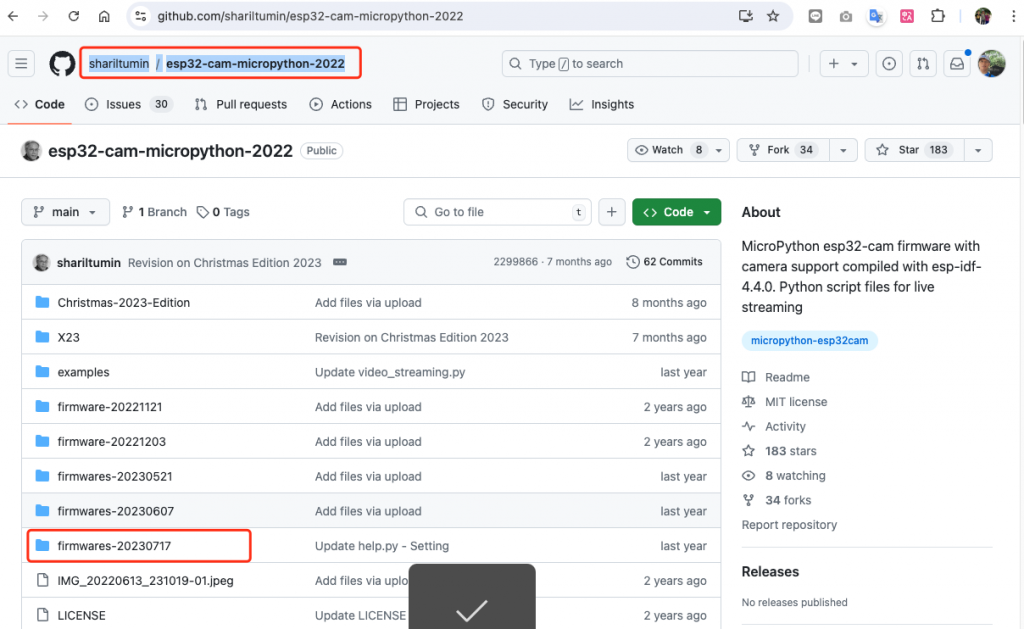Click the Google Translate extension icon
The image size is (1024, 629).
876,16
